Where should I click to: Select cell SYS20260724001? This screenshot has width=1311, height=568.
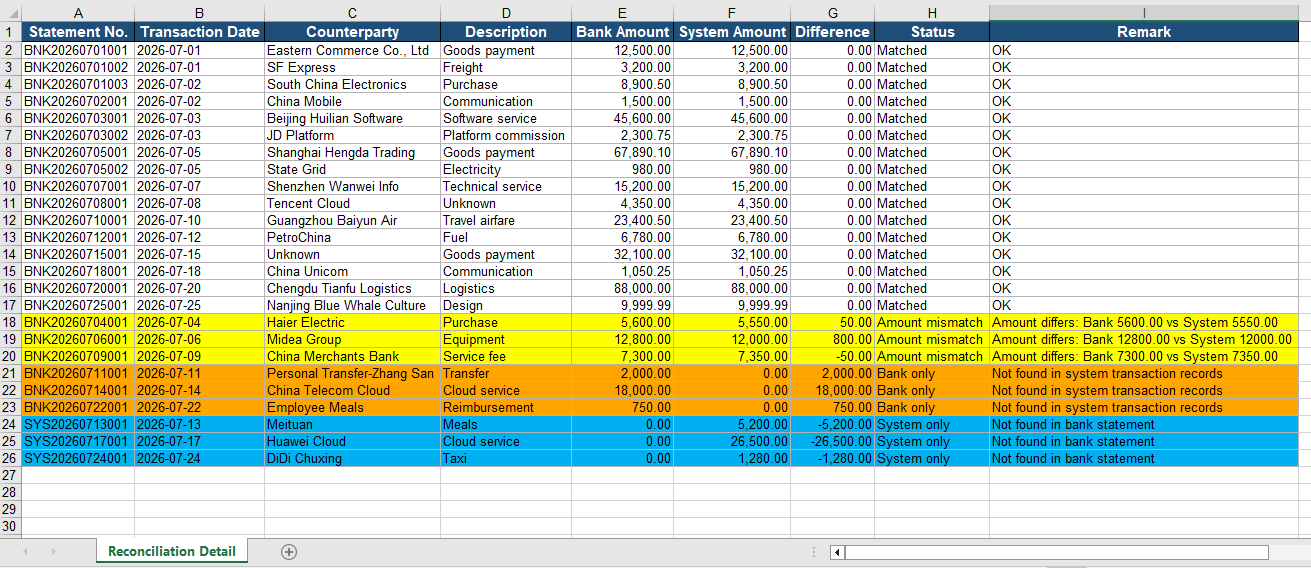(x=78, y=458)
